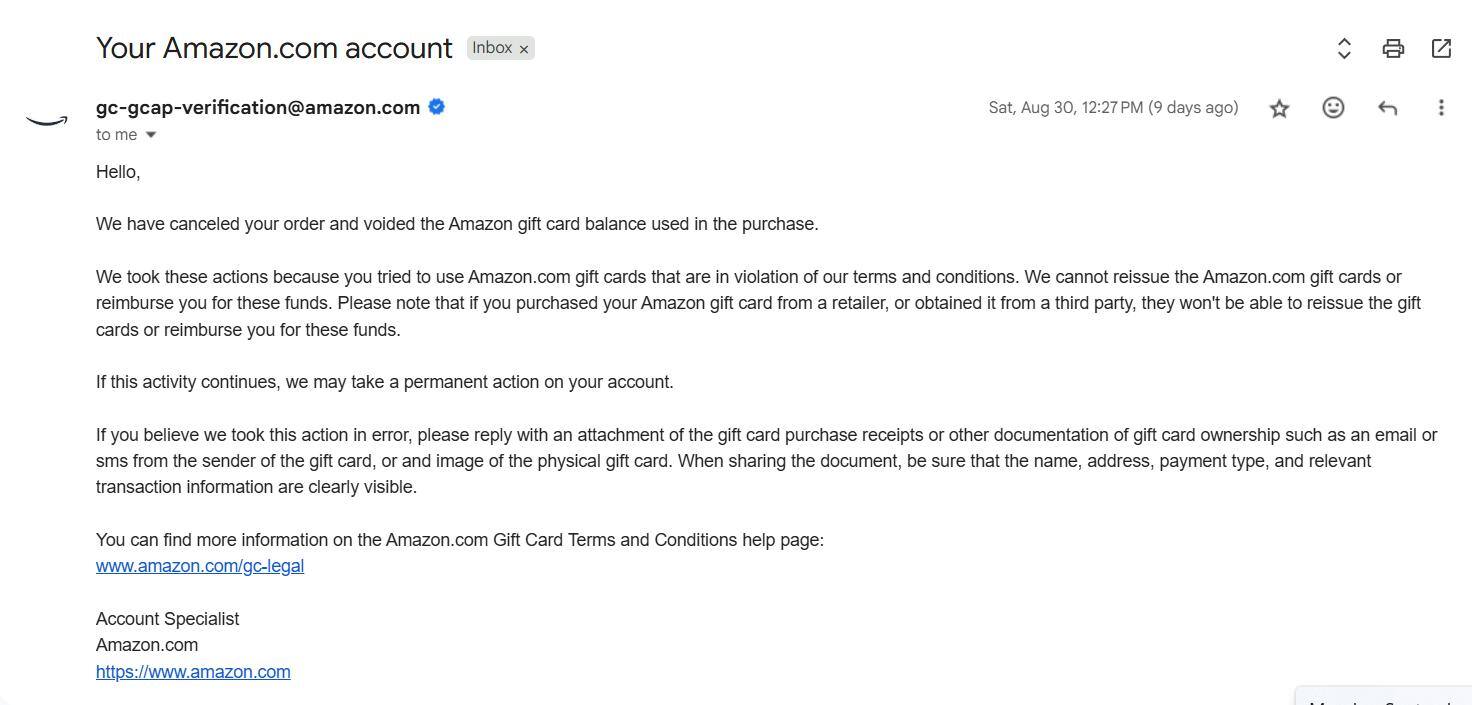1472x705 pixels.
Task: Show recipient details arrow beside "to me"
Action: point(151,135)
